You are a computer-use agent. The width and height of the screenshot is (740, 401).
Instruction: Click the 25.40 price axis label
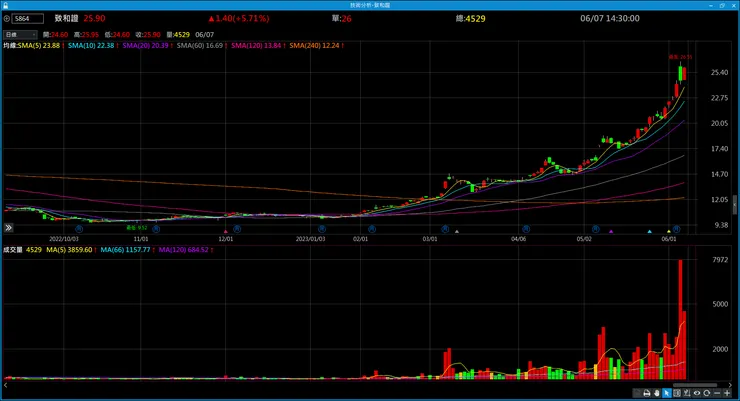pyautogui.click(x=719, y=72)
